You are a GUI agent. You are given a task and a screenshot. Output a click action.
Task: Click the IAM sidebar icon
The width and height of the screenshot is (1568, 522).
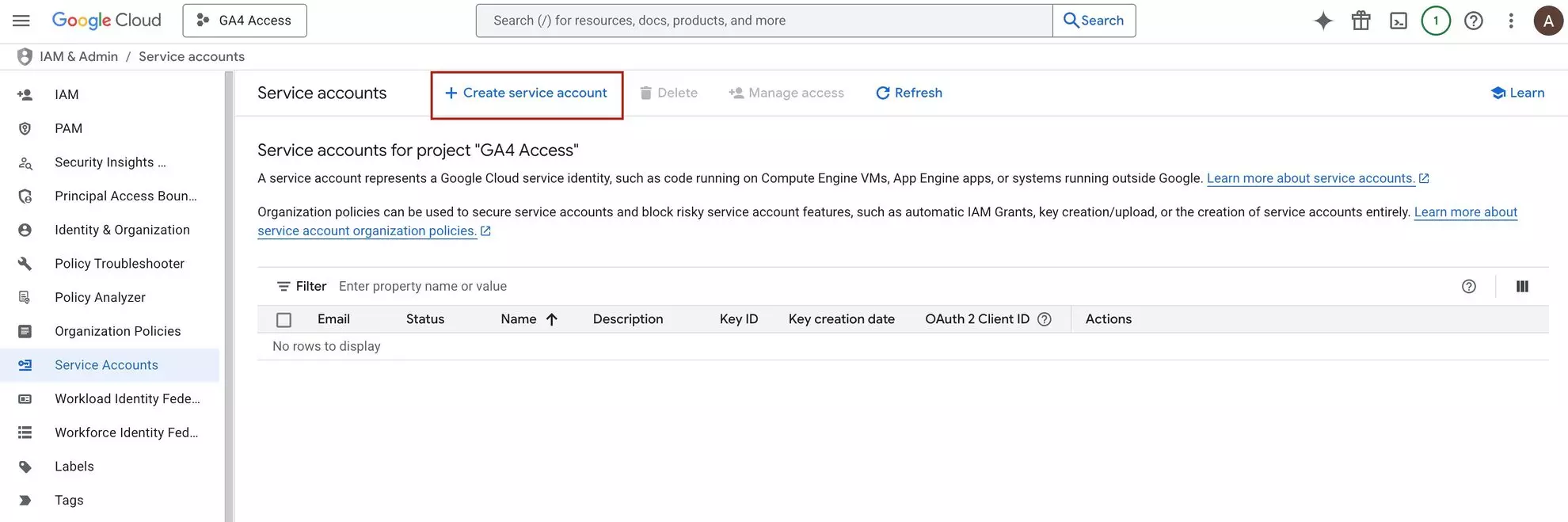coord(25,95)
